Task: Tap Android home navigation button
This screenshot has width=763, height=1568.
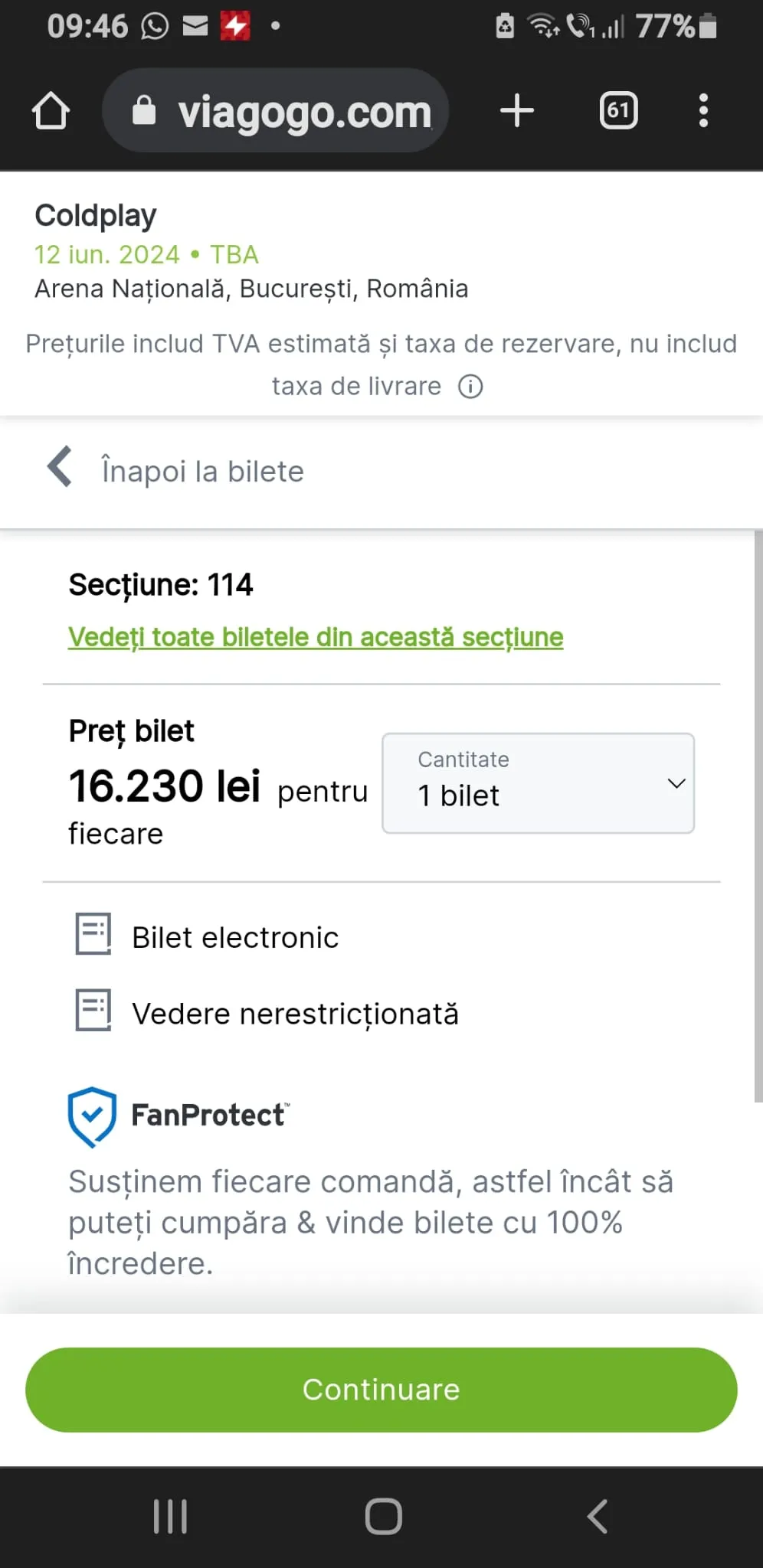Action: pyautogui.click(x=383, y=1516)
